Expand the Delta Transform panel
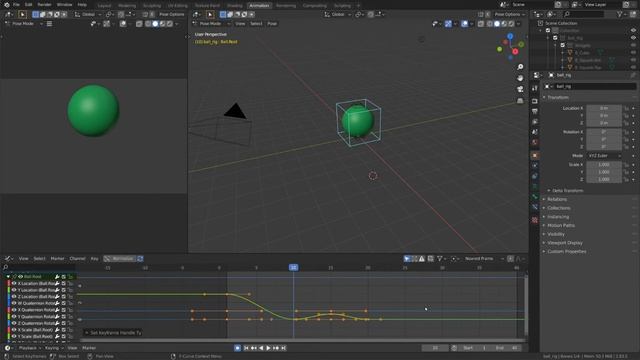This screenshot has width=640, height=360. click(x=567, y=191)
